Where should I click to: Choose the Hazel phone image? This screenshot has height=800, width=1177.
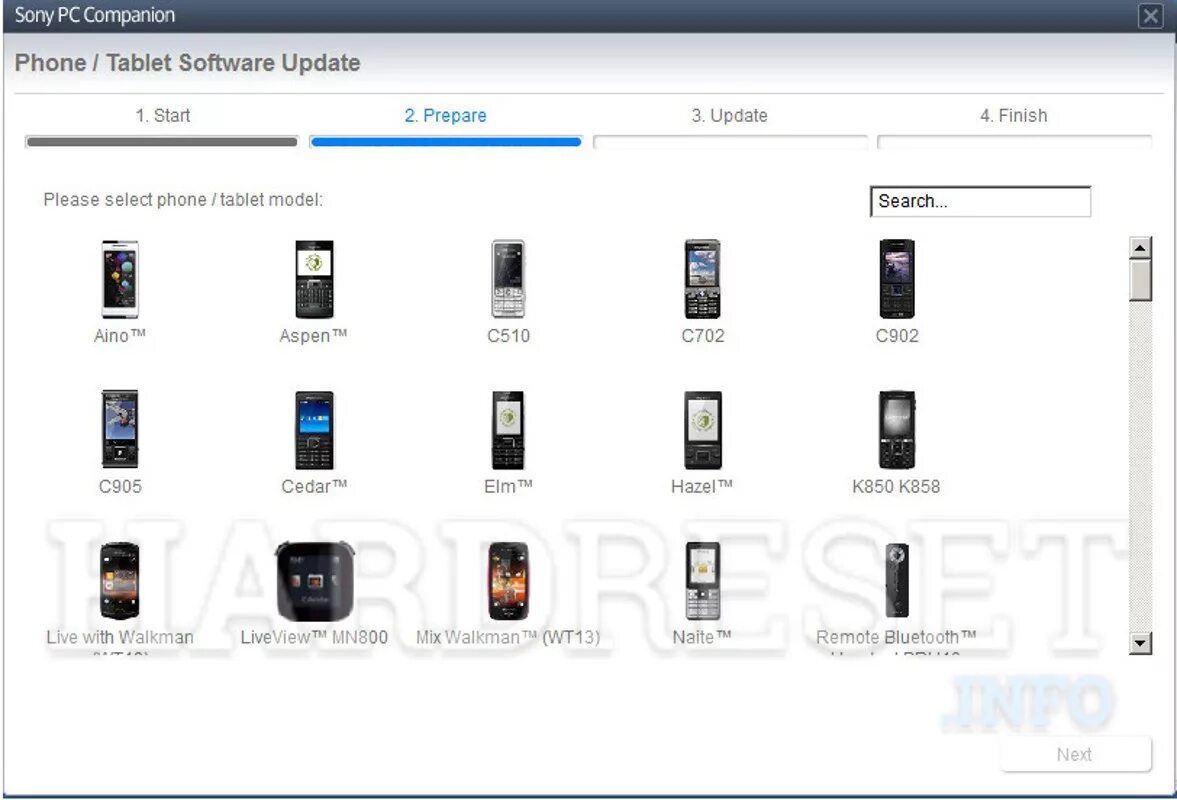pyautogui.click(x=703, y=430)
